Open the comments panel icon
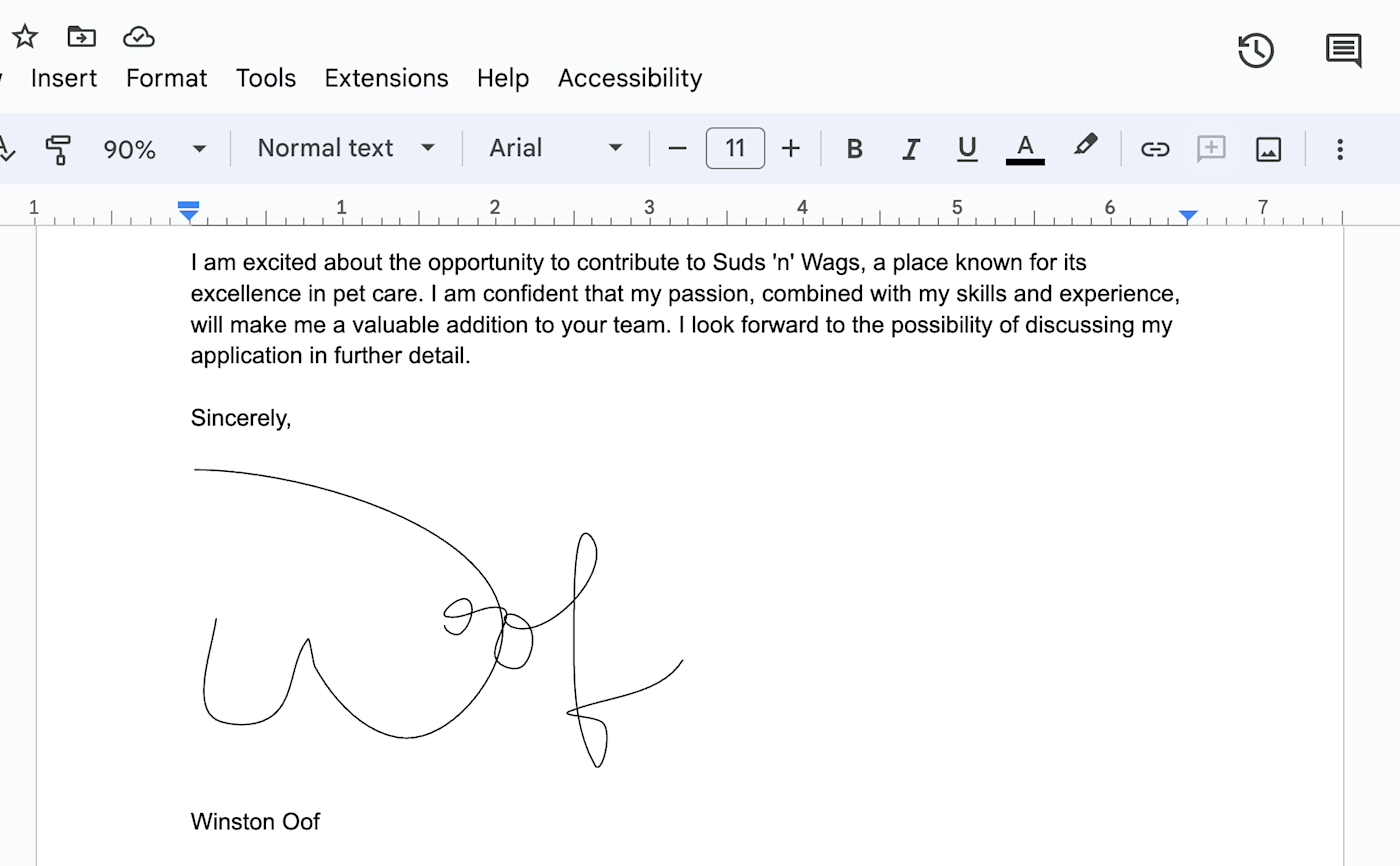Image resolution: width=1400 pixels, height=866 pixels. [x=1343, y=50]
